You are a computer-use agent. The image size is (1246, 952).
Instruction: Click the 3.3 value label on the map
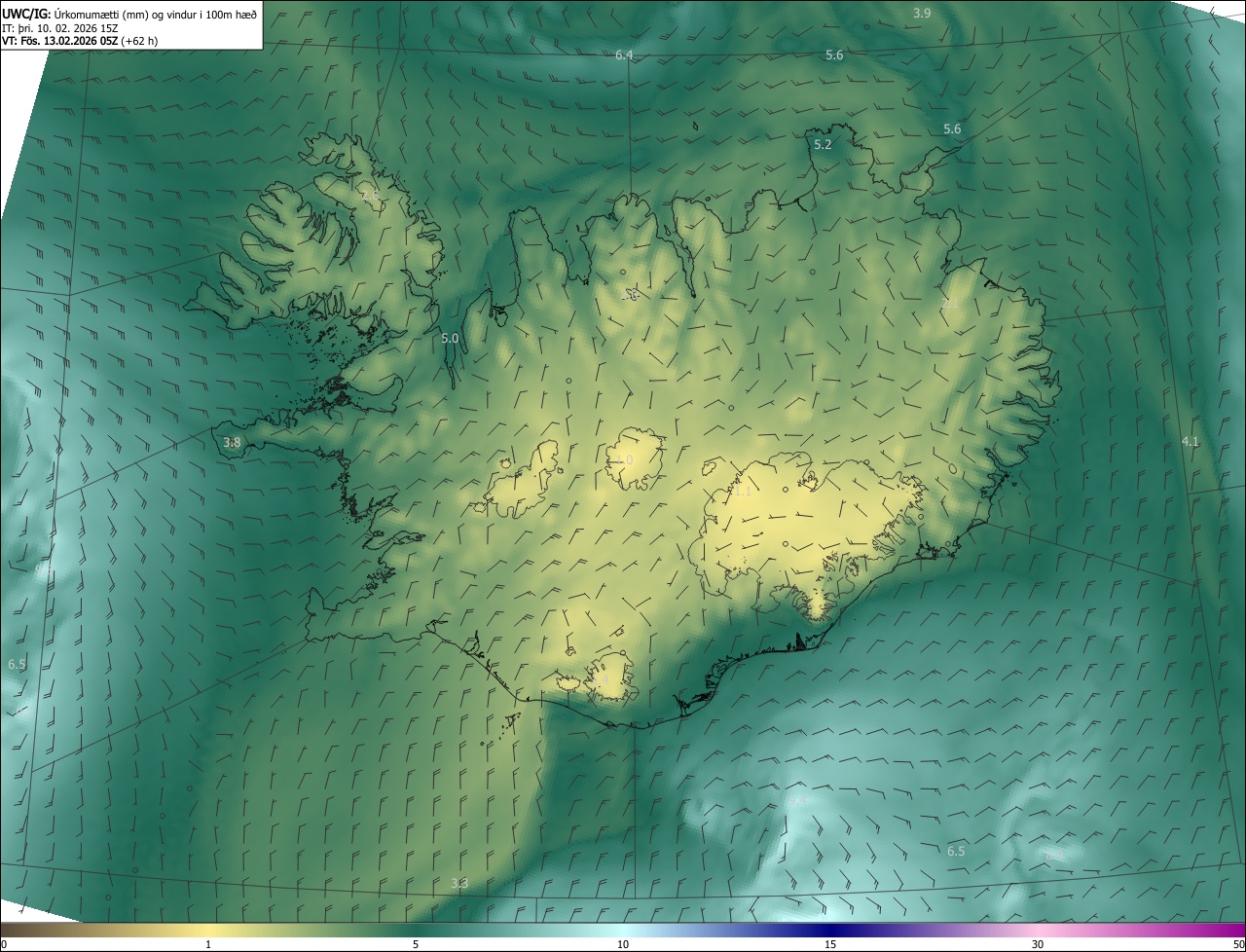click(x=459, y=884)
